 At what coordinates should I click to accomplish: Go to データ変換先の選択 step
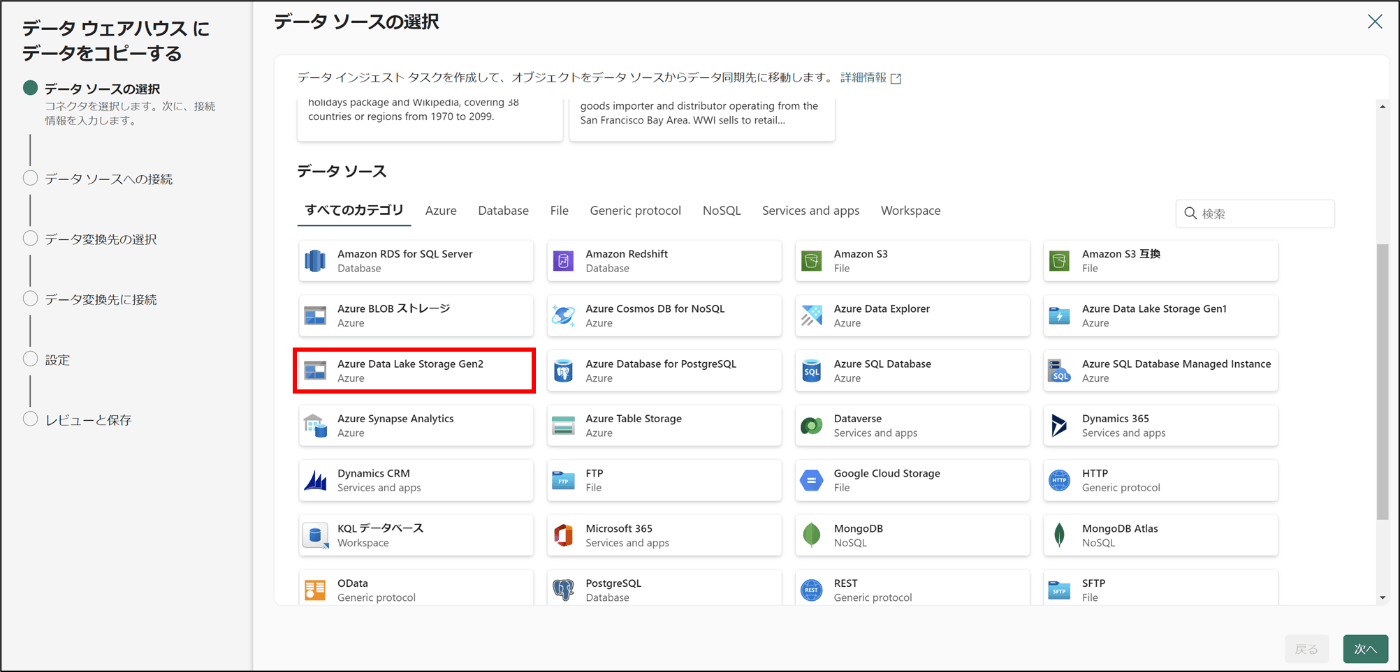point(90,239)
